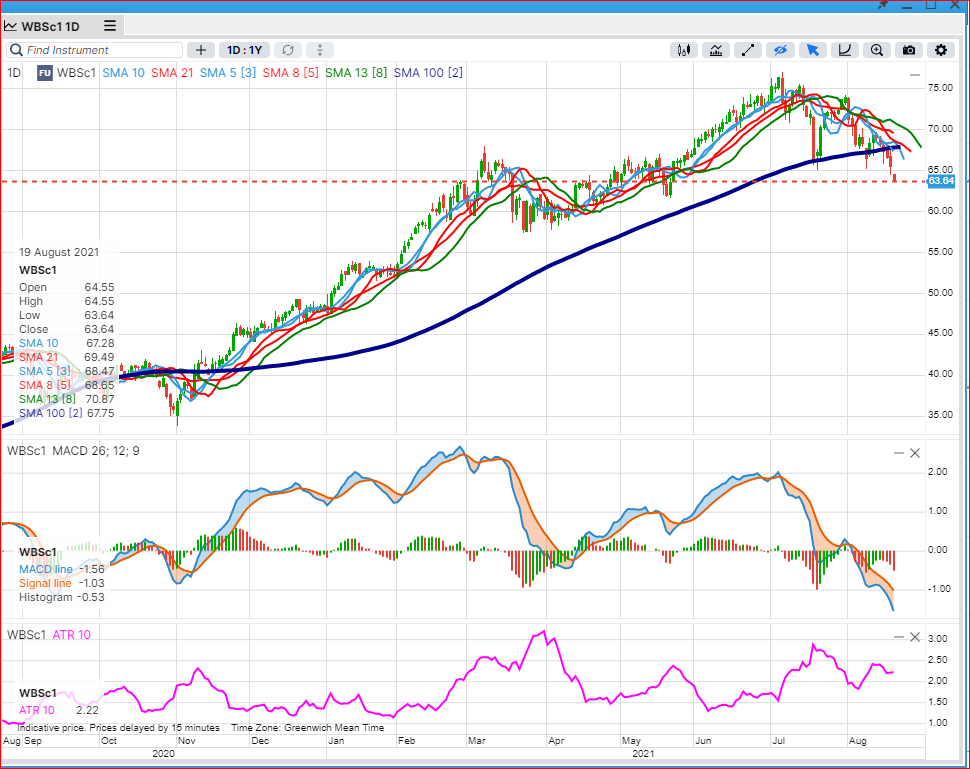Switch the chart axis scale curve tool
Image resolution: width=970 pixels, height=769 pixels.
pos(844,50)
